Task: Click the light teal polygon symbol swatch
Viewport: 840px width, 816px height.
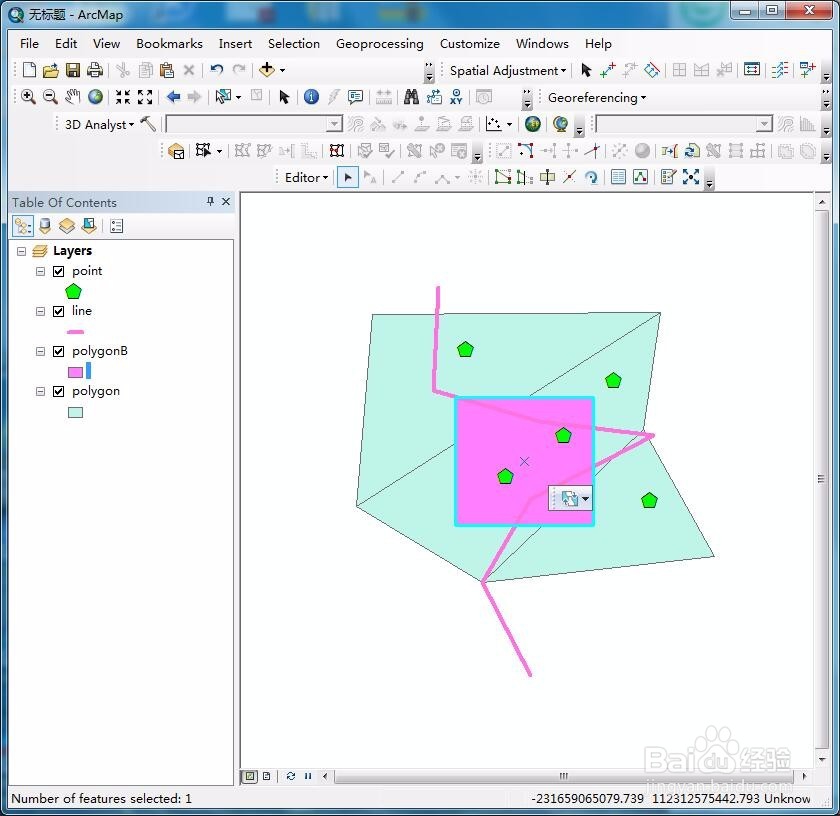Action: coord(76,412)
